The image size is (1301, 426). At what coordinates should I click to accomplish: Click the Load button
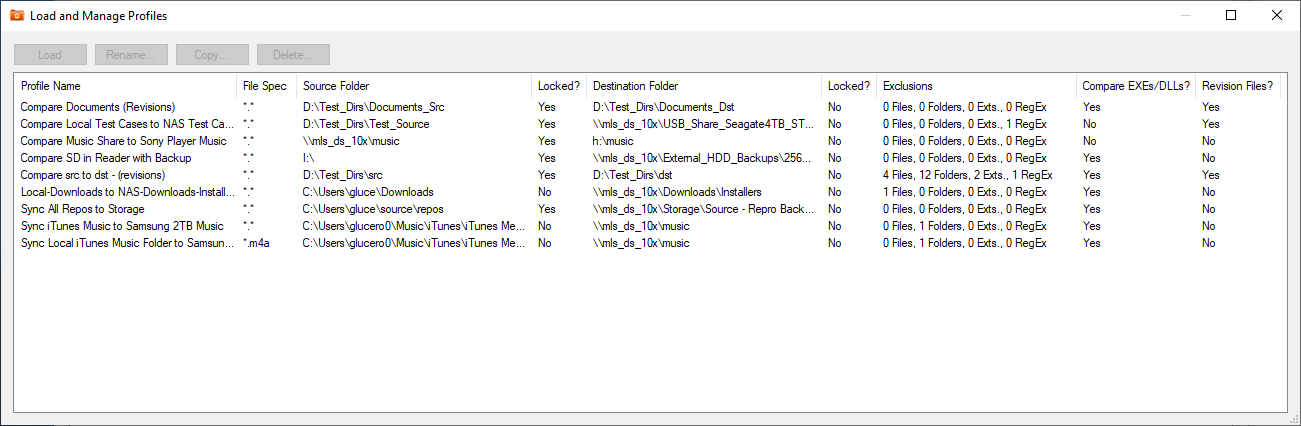pyautogui.click(x=50, y=55)
